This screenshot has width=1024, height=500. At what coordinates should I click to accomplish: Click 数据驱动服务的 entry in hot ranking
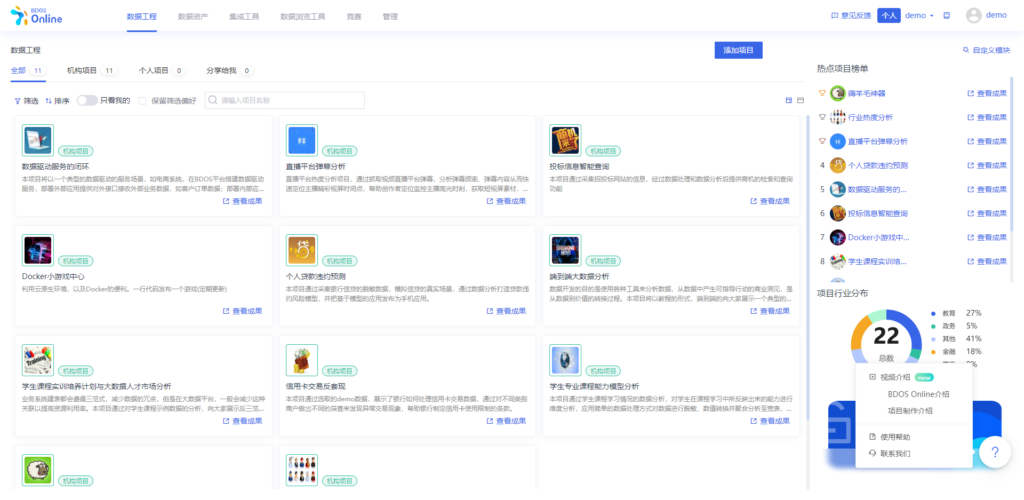876,189
